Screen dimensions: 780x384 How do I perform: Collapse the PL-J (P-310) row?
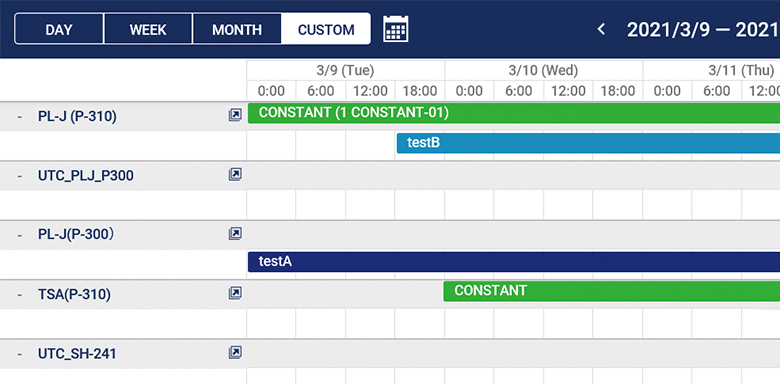19,116
